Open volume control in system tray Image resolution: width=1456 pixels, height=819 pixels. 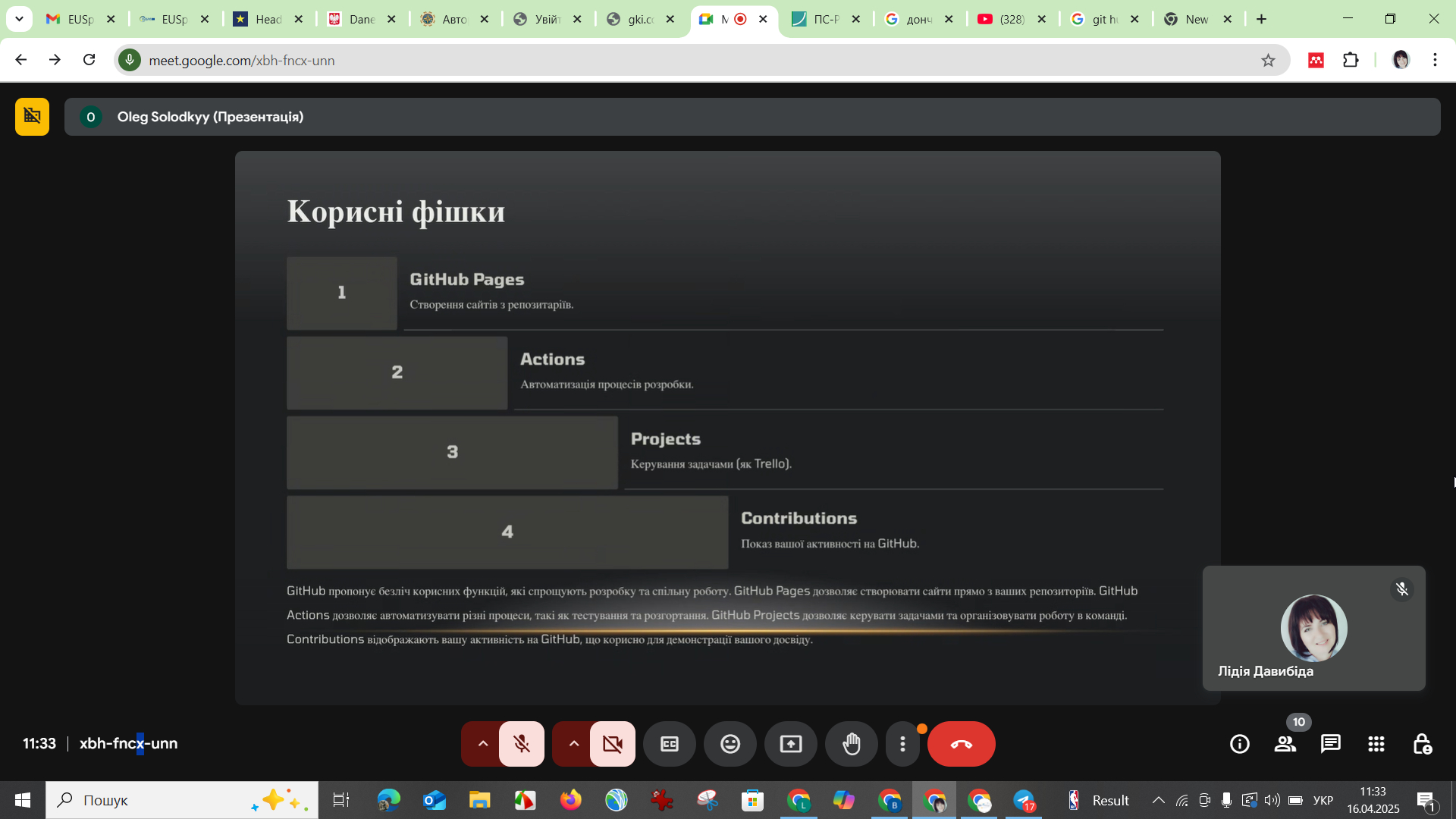tap(1272, 800)
